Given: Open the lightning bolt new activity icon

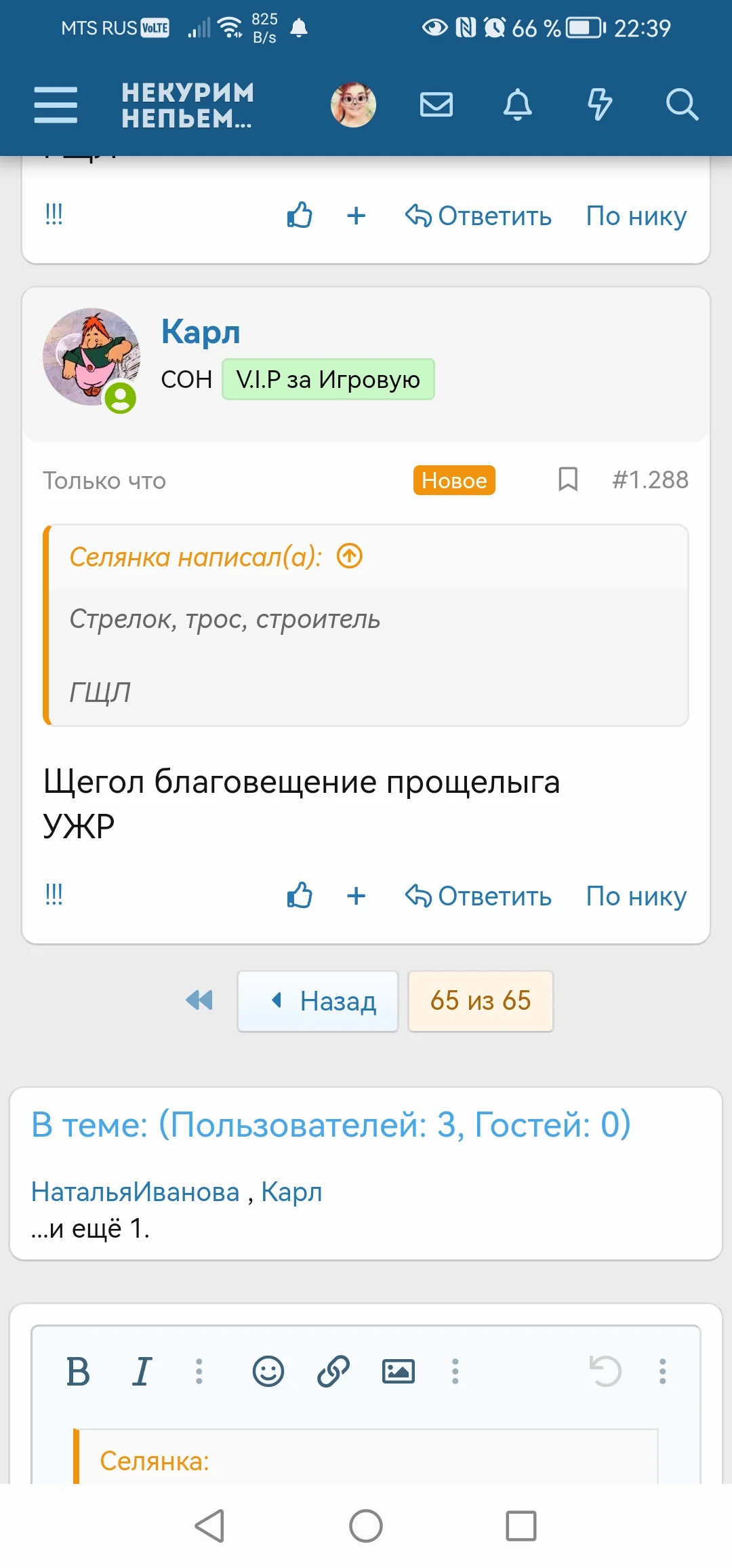Looking at the screenshot, I should 600,105.
